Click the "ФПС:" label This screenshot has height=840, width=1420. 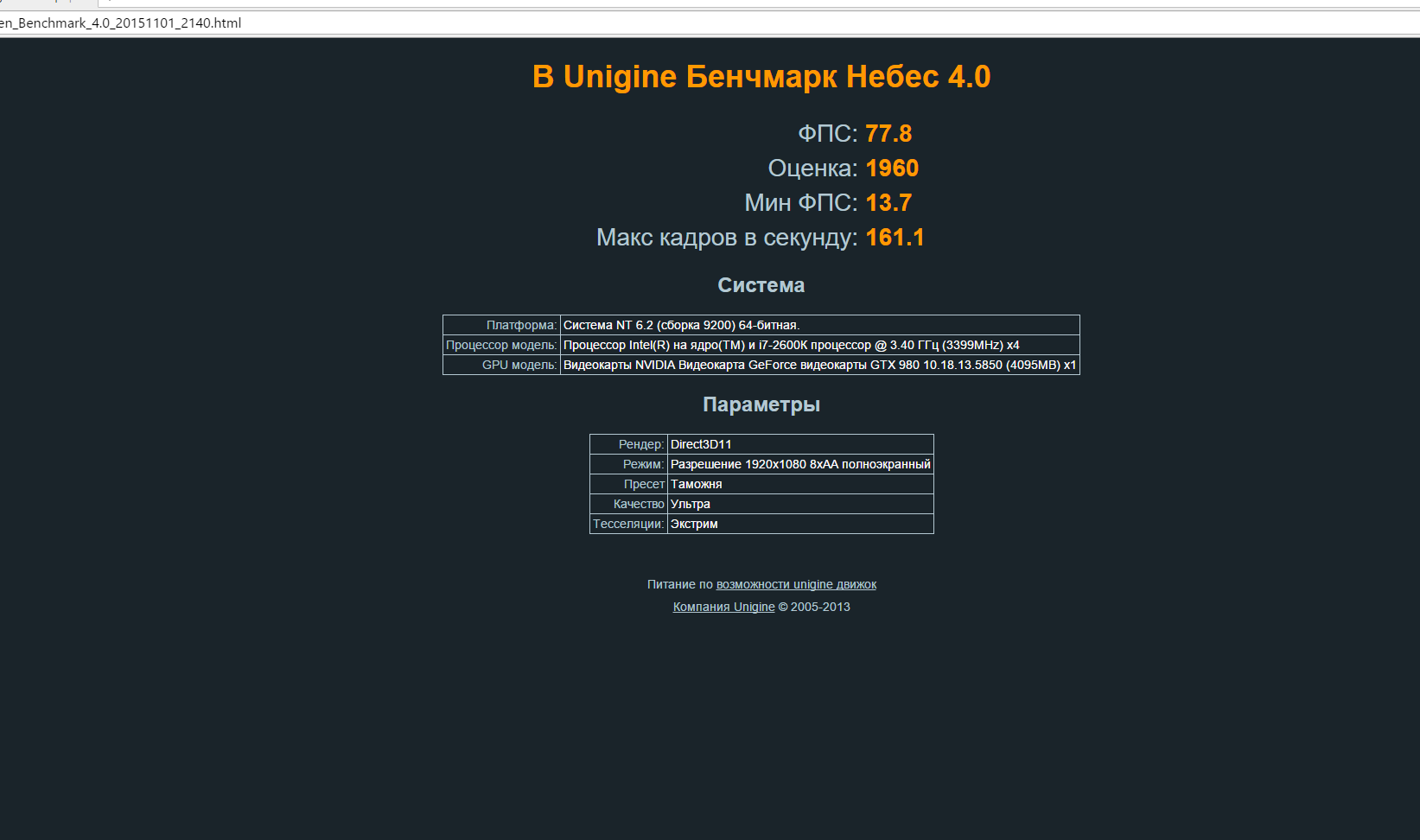[828, 134]
